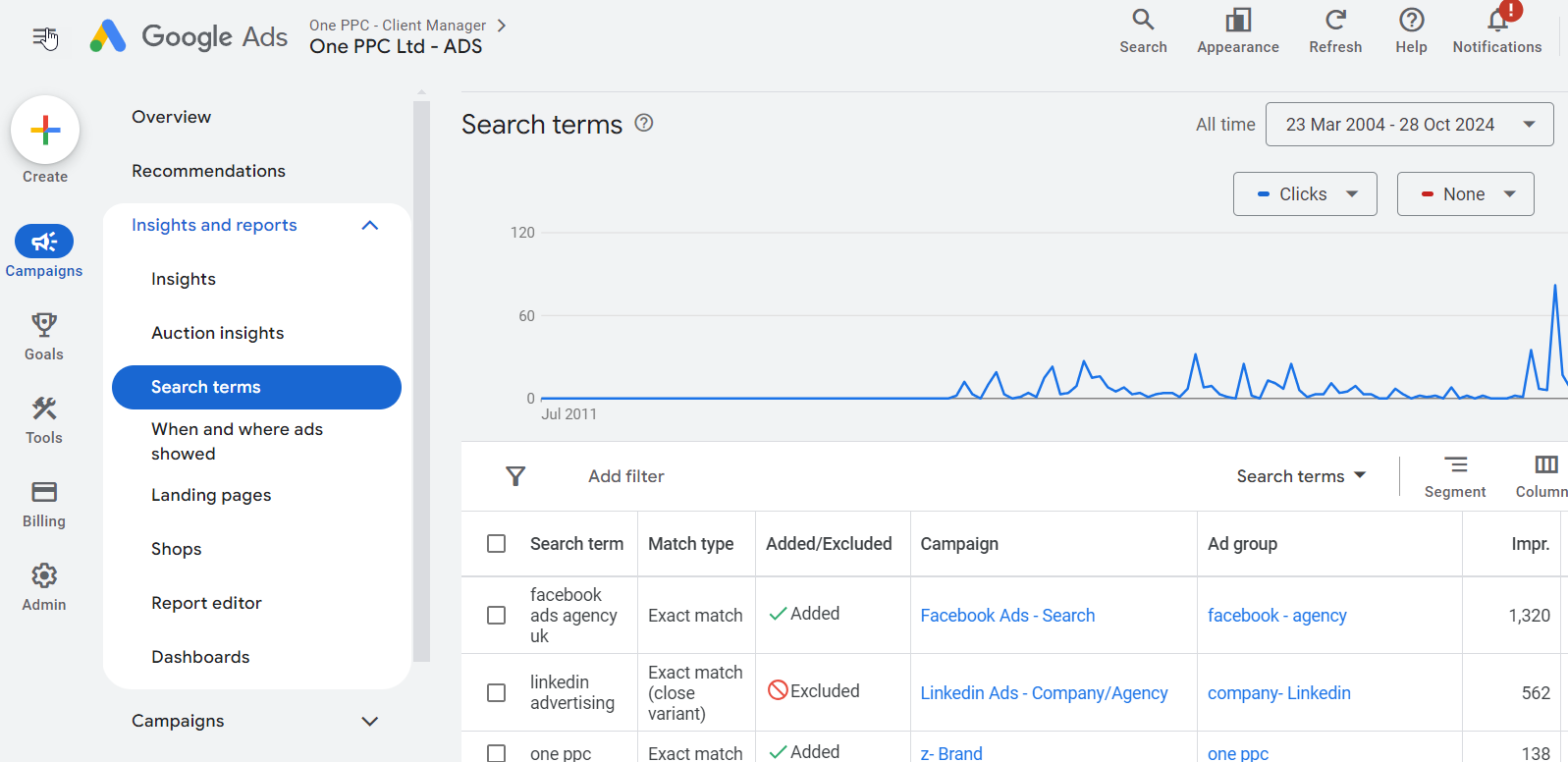Click help icon beside Search terms heading
The width and height of the screenshot is (1568, 762).
coord(644,123)
